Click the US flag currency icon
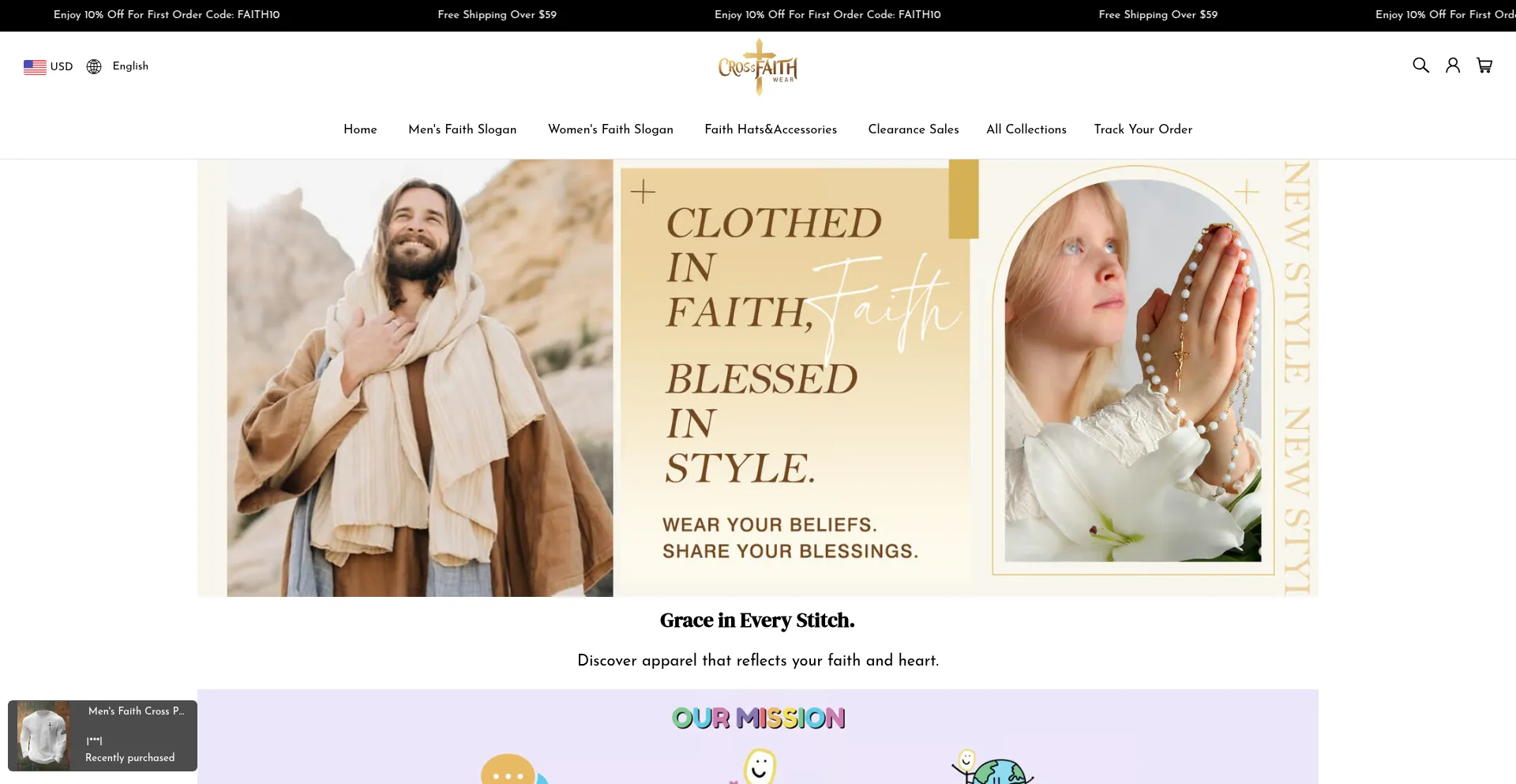Image resolution: width=1516 pixels, height=784 pixels. (x=35, y=67)
